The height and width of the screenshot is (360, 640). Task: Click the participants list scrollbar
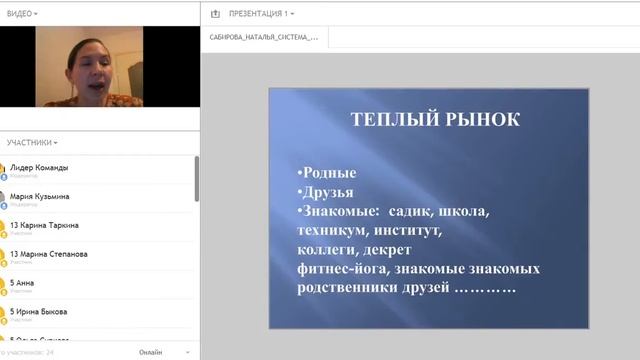(197, 179)
